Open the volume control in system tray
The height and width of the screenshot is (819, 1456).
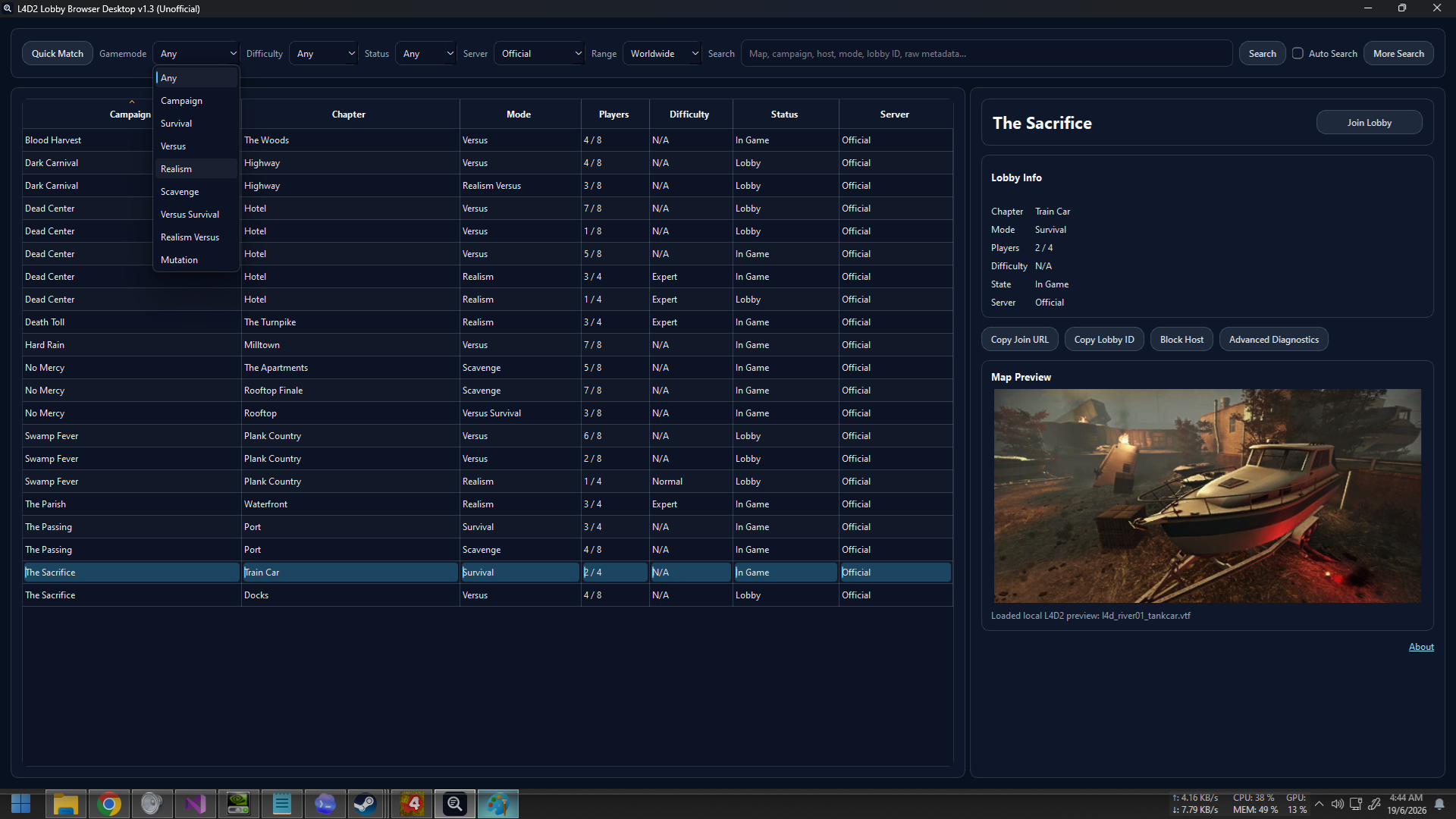click(x=1338, y=804)
